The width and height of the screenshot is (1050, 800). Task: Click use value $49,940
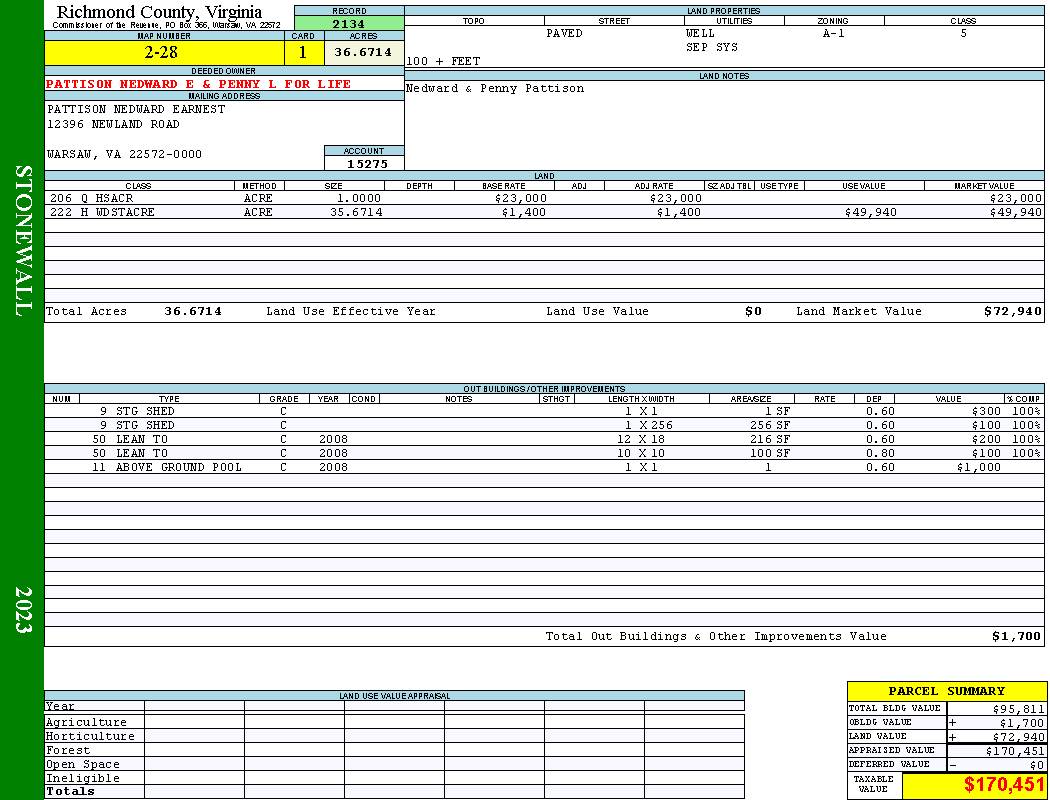871,212
